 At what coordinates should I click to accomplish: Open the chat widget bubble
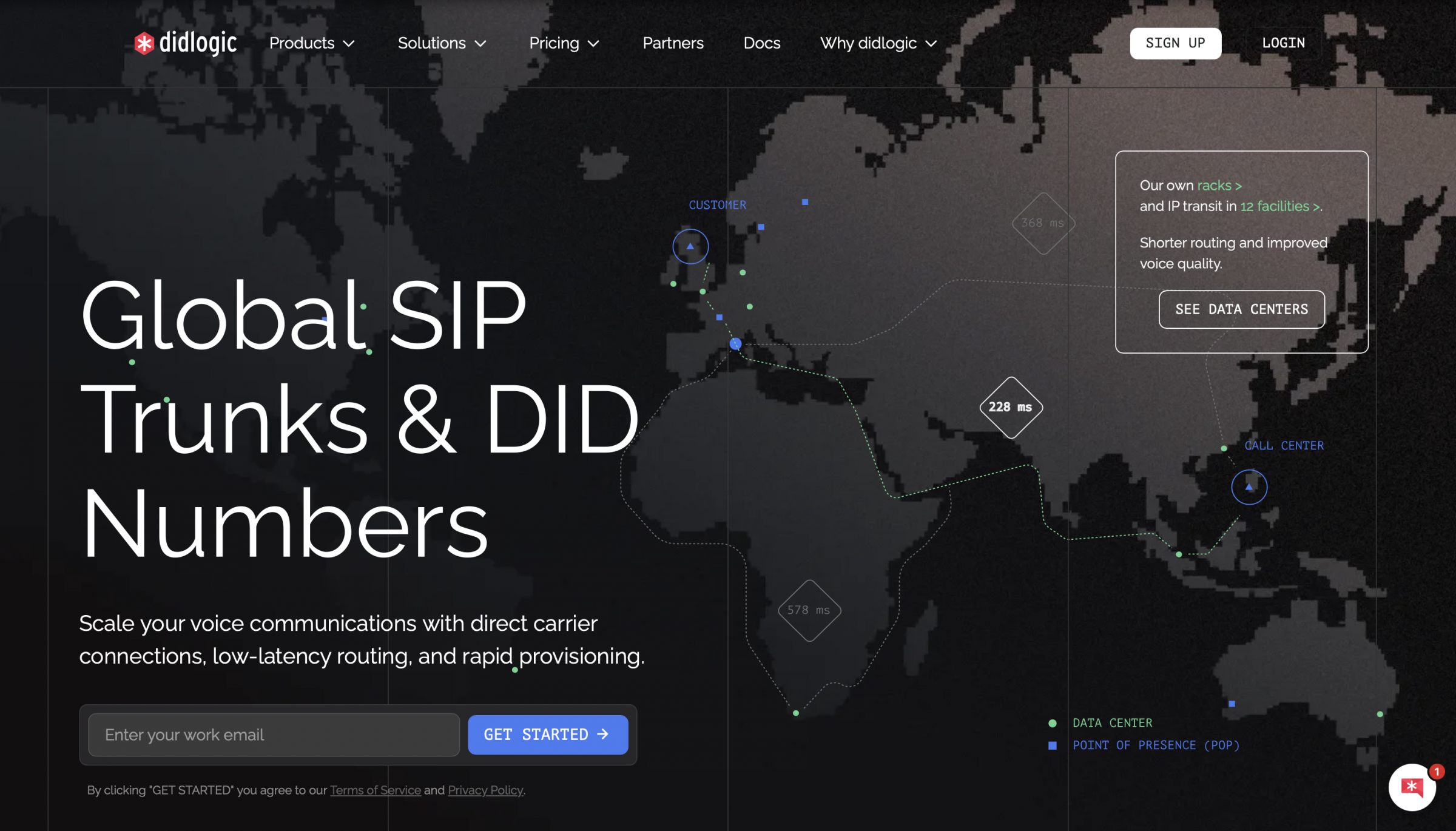(1412, 787)
